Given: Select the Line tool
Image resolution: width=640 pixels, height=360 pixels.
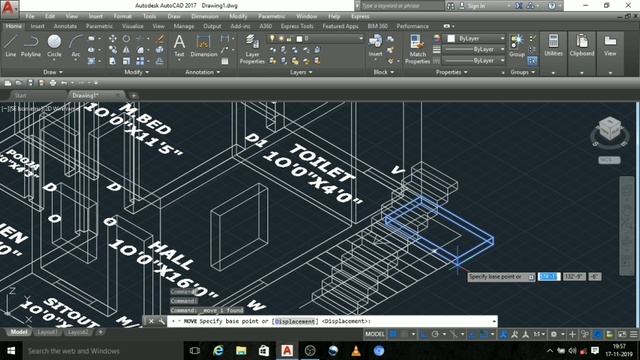Looking at the screenshot, I should coord(11,46).
